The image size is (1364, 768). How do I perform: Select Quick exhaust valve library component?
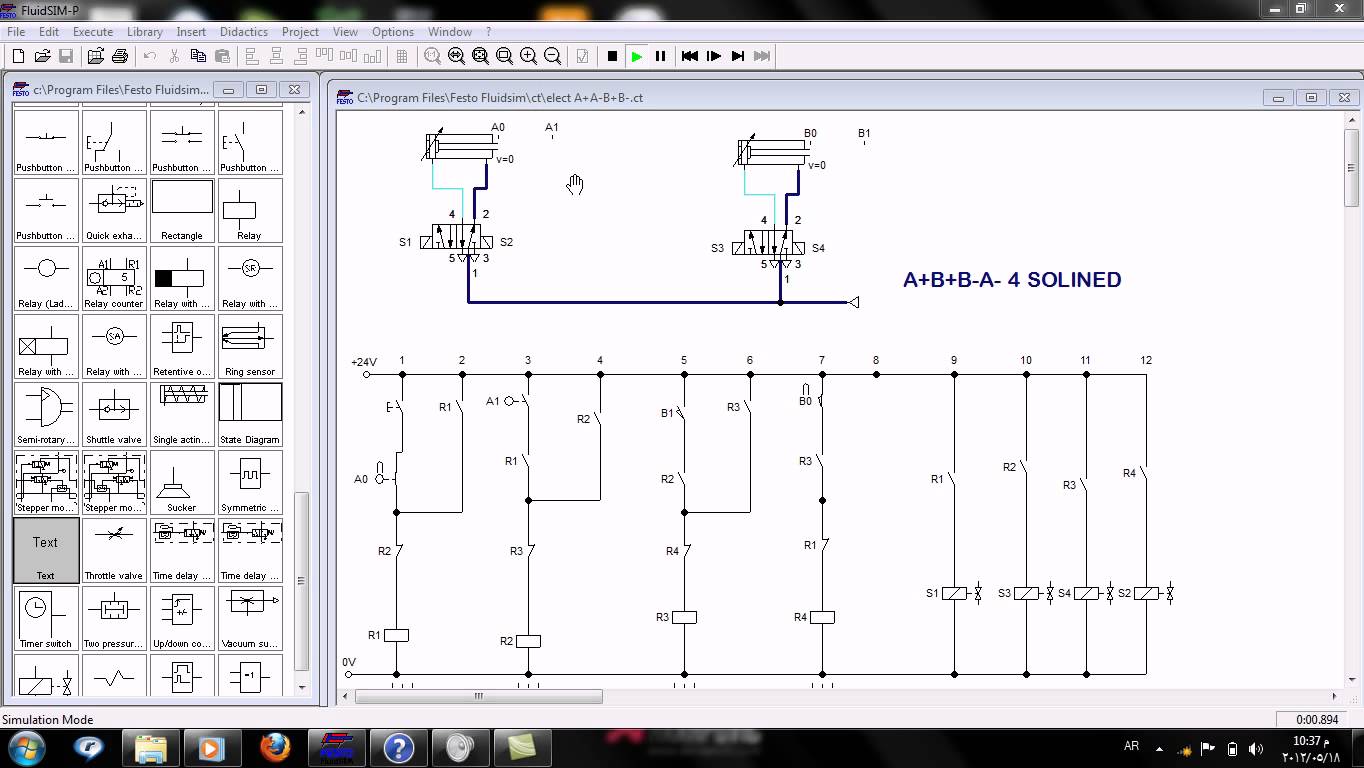click(x=114, y=210)
